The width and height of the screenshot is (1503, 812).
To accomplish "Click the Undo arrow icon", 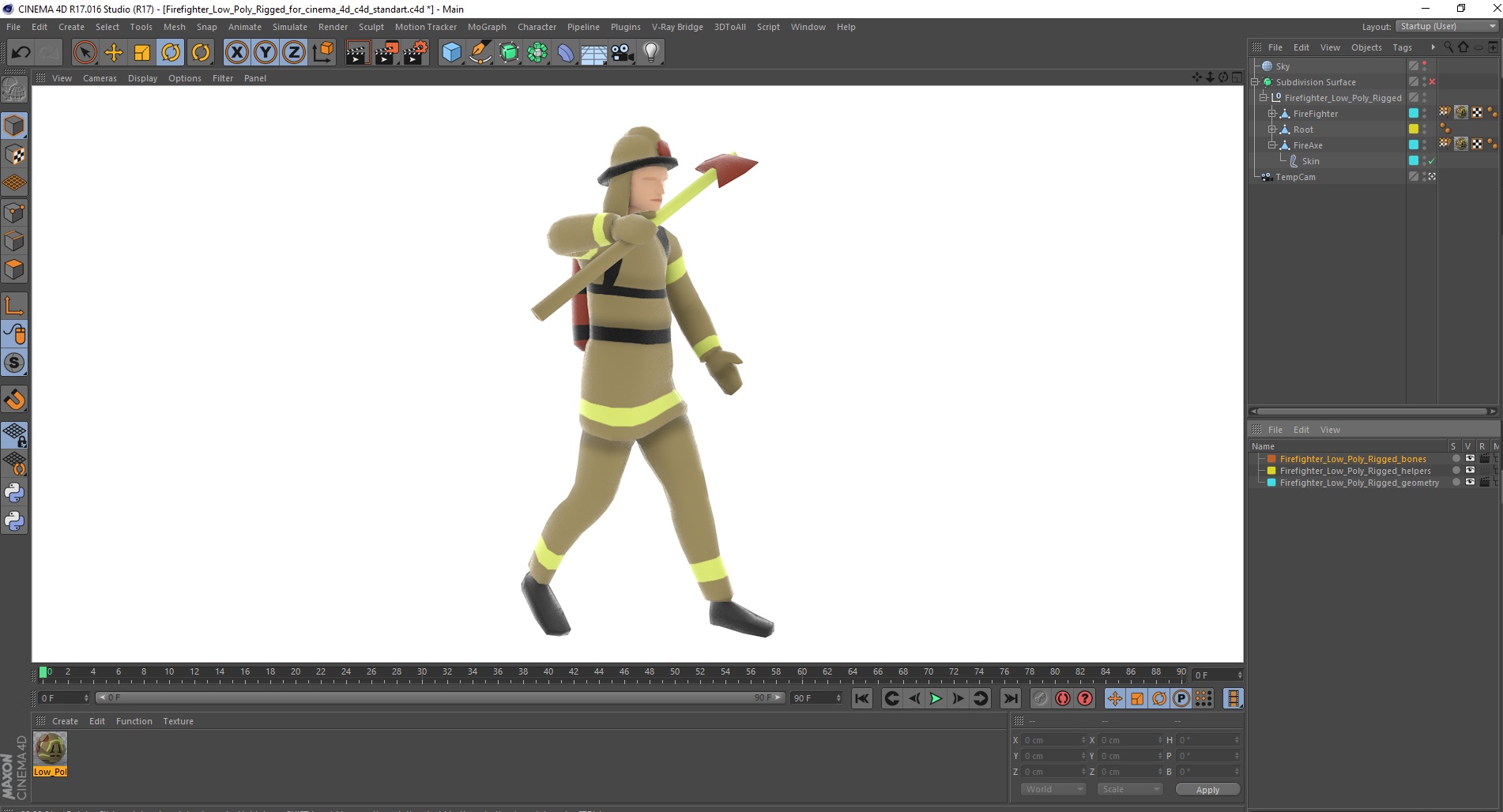I will (x=21, y=53).
